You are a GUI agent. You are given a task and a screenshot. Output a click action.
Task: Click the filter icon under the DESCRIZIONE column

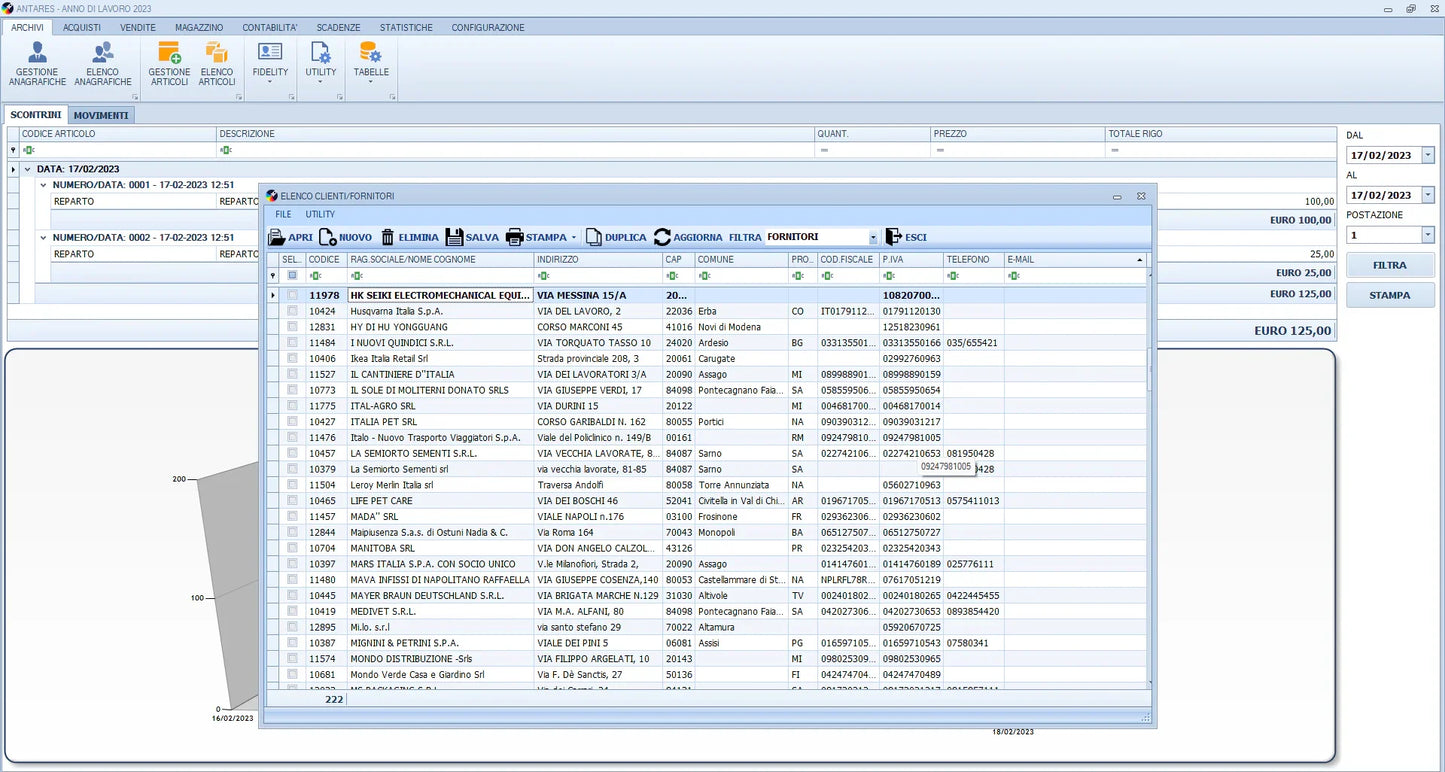[x=226, y=150]
